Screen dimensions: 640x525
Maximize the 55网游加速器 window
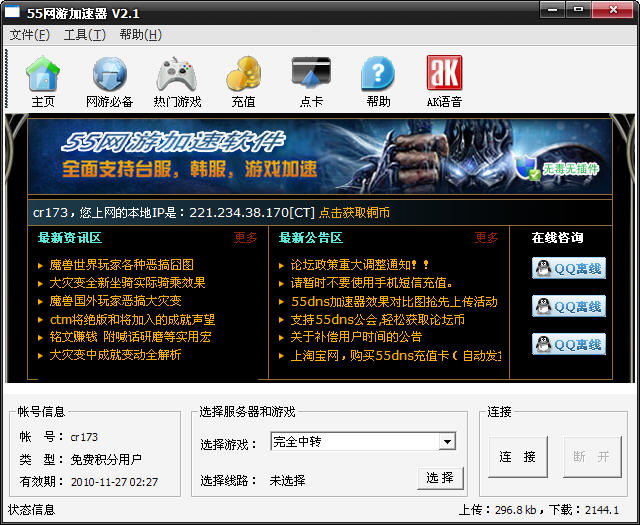(x=578, y=10)
